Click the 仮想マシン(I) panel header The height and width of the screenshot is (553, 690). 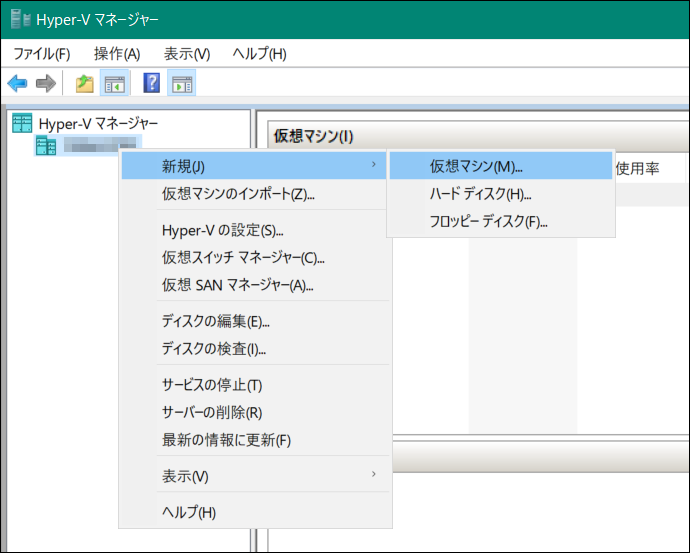pos(313,136)
